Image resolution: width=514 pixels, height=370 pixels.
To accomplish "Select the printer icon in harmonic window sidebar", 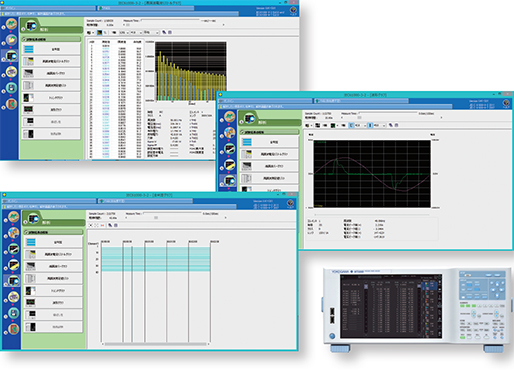I will [11, 72].
